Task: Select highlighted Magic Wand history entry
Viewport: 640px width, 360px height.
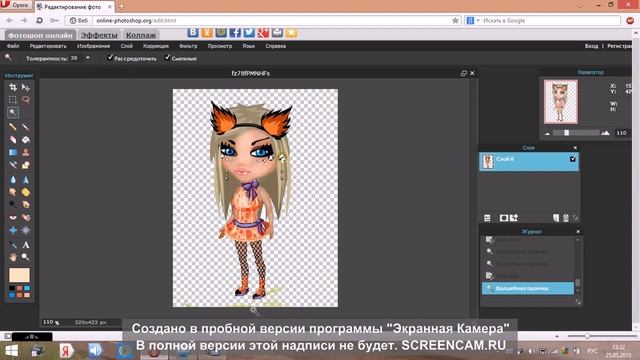Action: [x=528, y=288]
